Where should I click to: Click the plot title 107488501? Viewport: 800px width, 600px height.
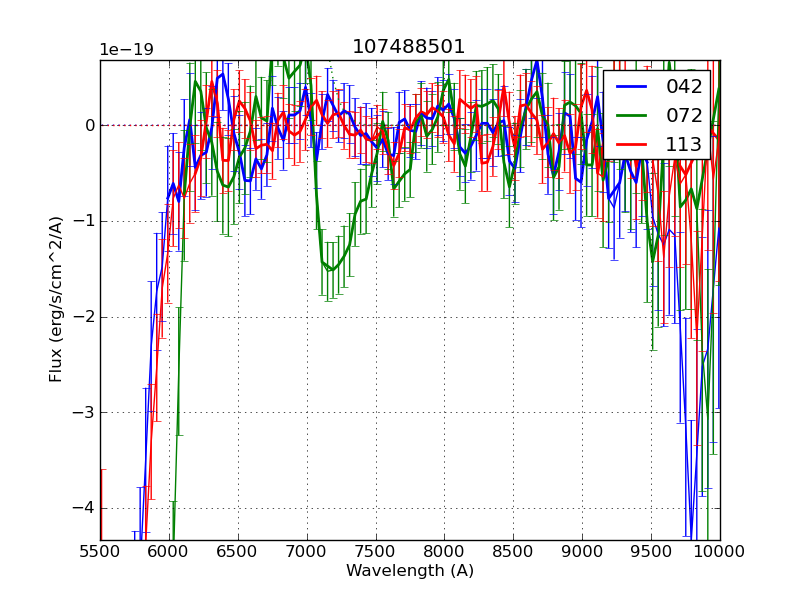(409, 47)
